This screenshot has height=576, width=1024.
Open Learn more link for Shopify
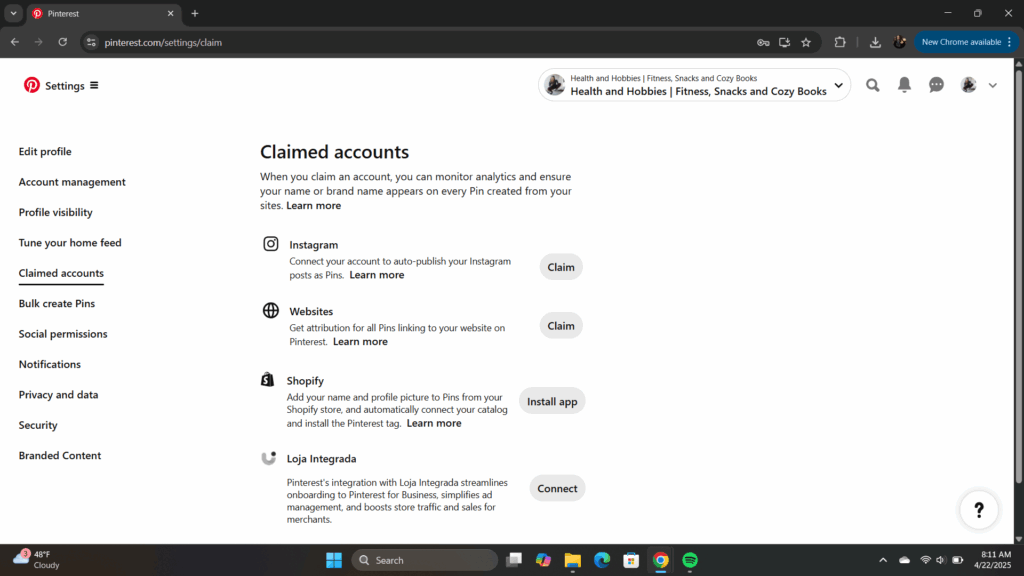[x=434, y=423]
